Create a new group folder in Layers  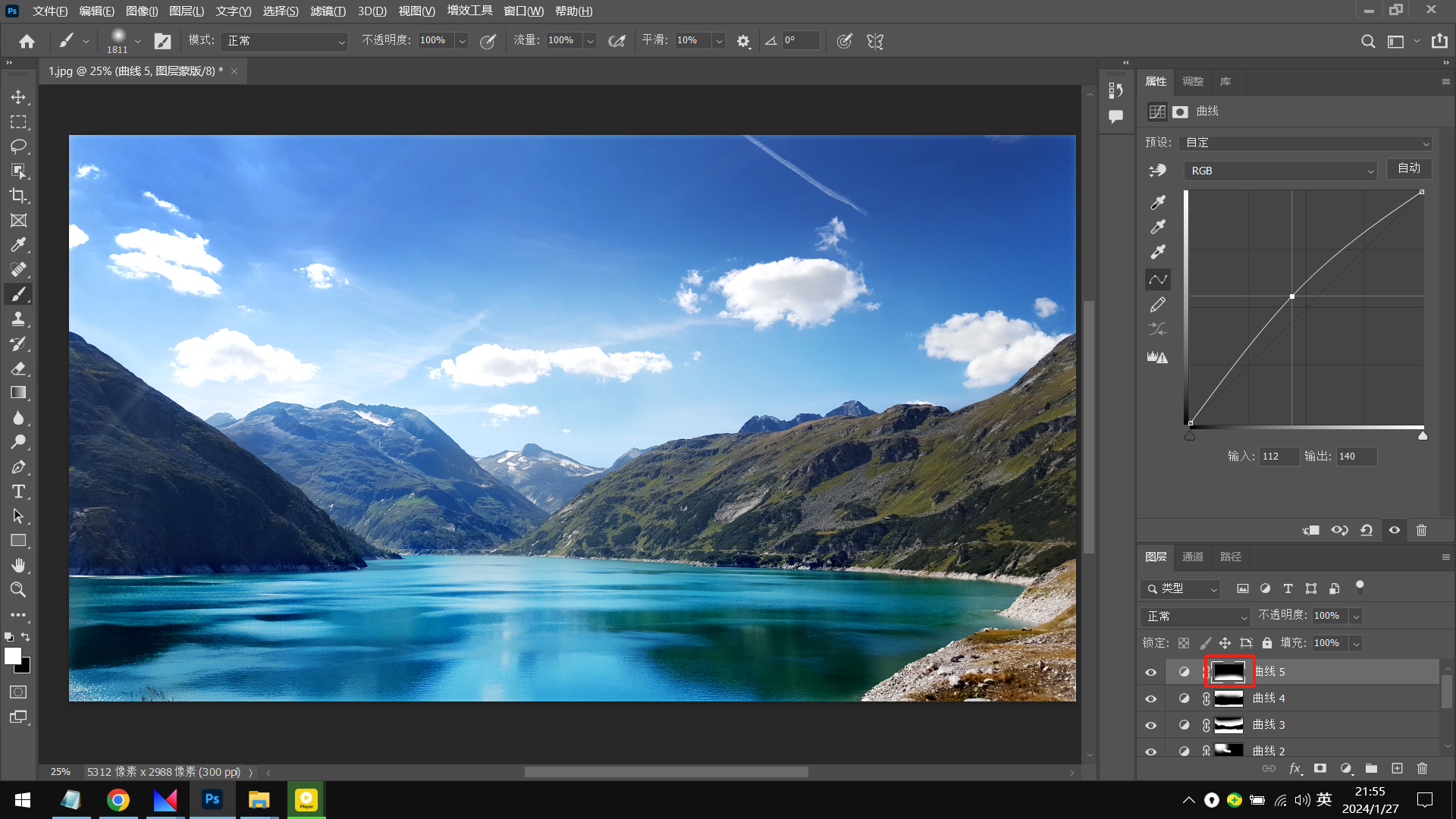click(1371, 768)
